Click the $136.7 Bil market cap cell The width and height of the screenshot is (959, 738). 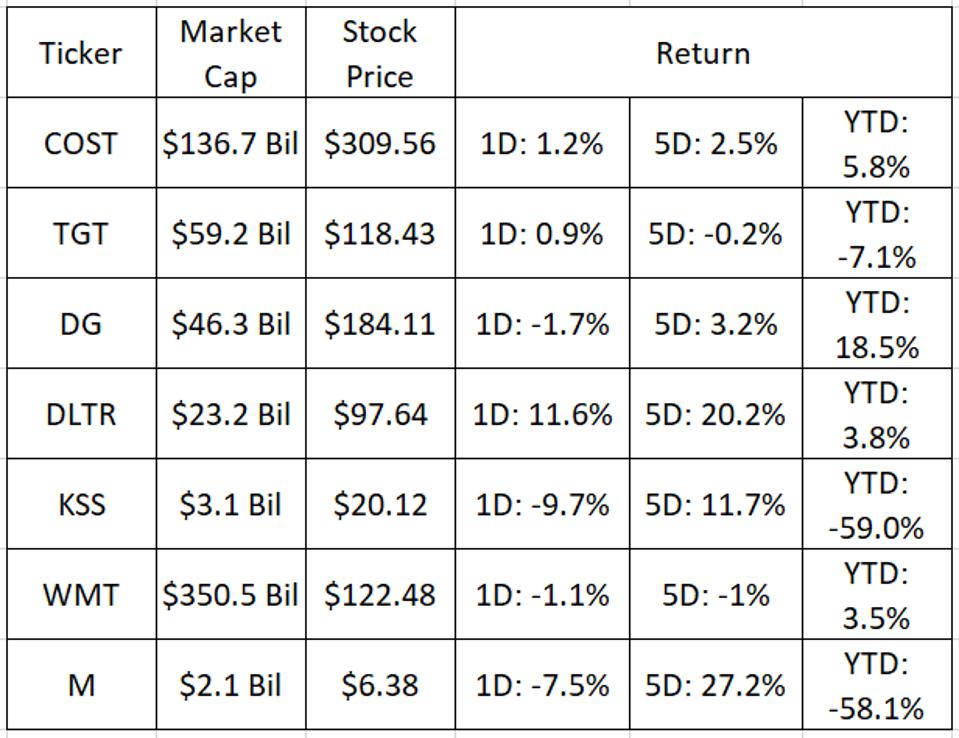point(230,143)
